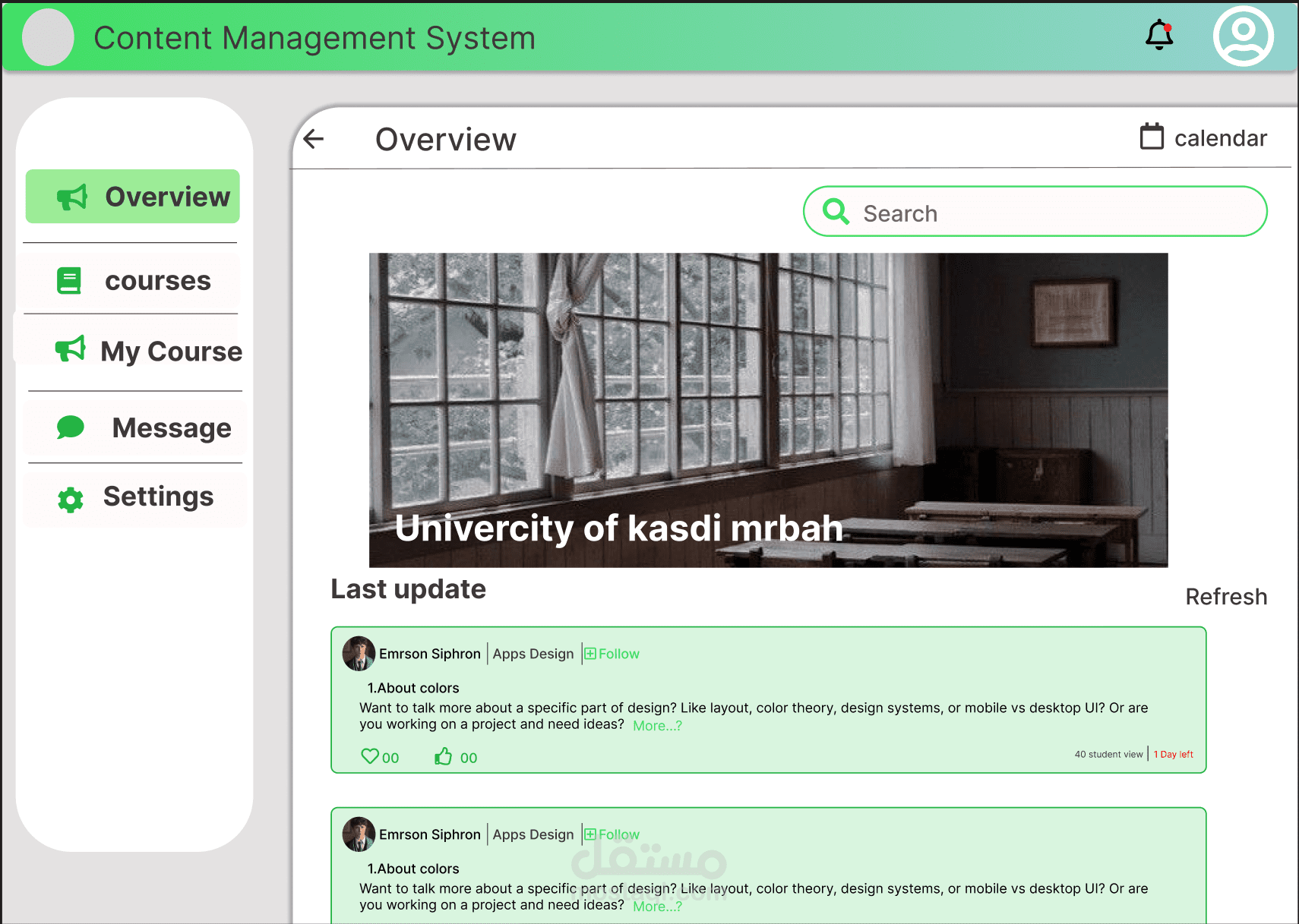Click the round logo placeholder in header
Screen dimensions: 1299x924
point(48,37)
